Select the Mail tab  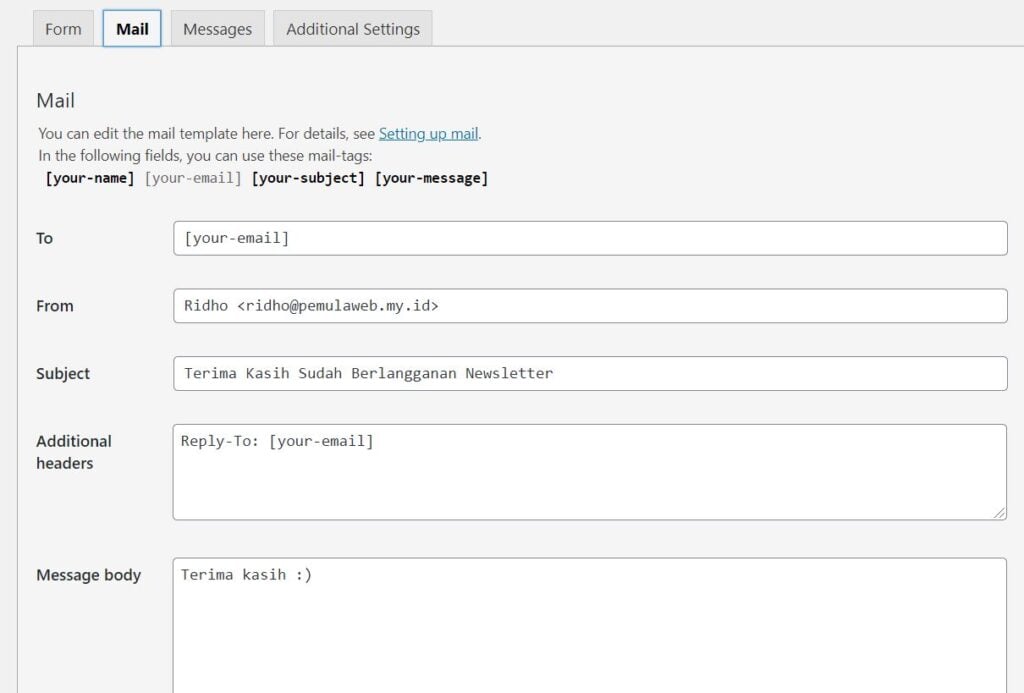coord(131,29)
